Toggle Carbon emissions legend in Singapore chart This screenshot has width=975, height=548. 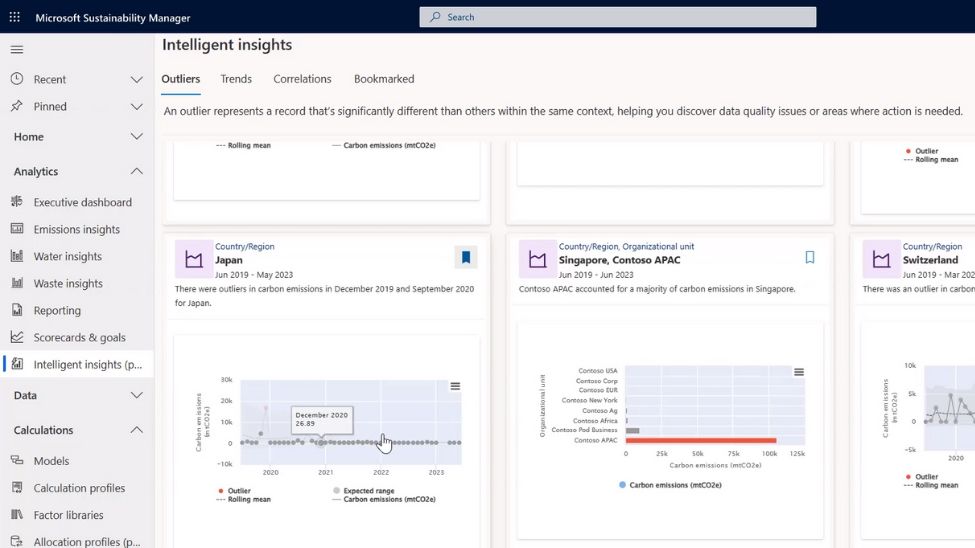(670, 485)
